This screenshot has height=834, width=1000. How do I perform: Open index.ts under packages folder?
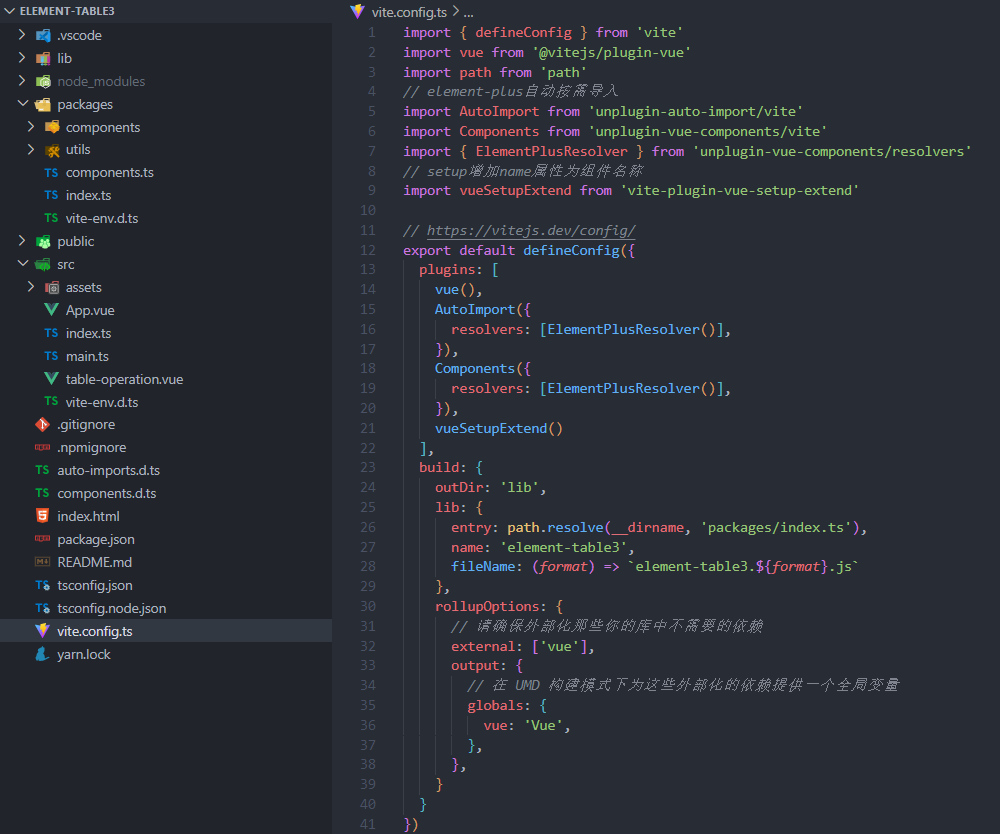tap(89, 196)
